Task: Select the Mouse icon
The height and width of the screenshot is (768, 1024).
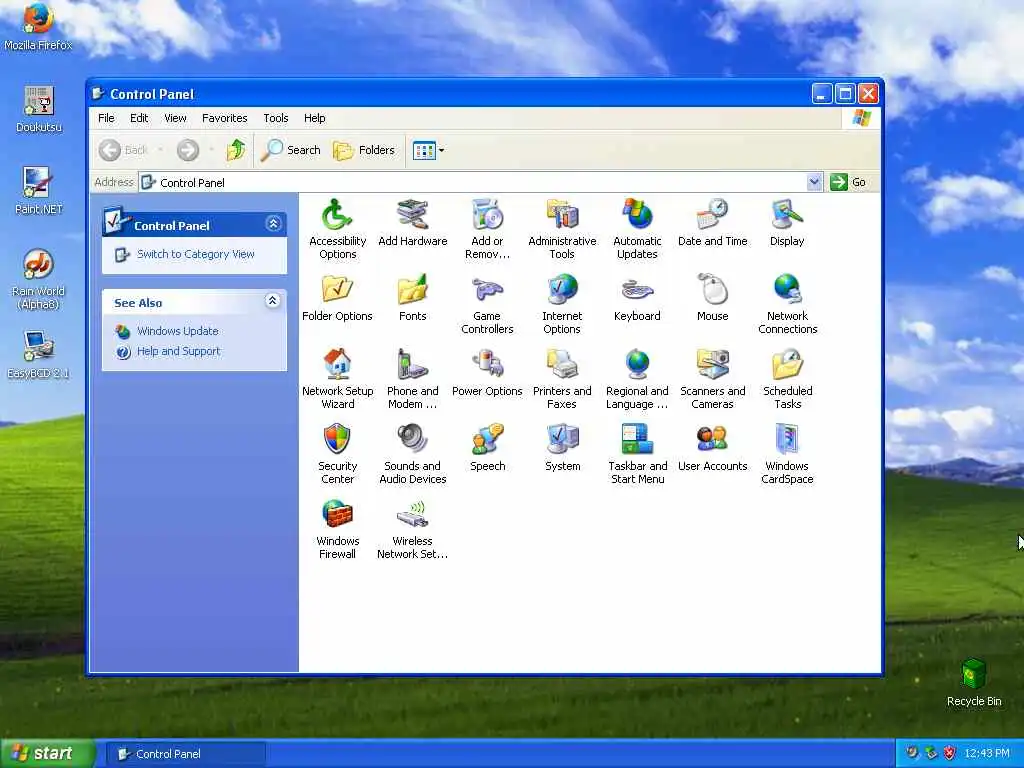Action: pos(712,298)
